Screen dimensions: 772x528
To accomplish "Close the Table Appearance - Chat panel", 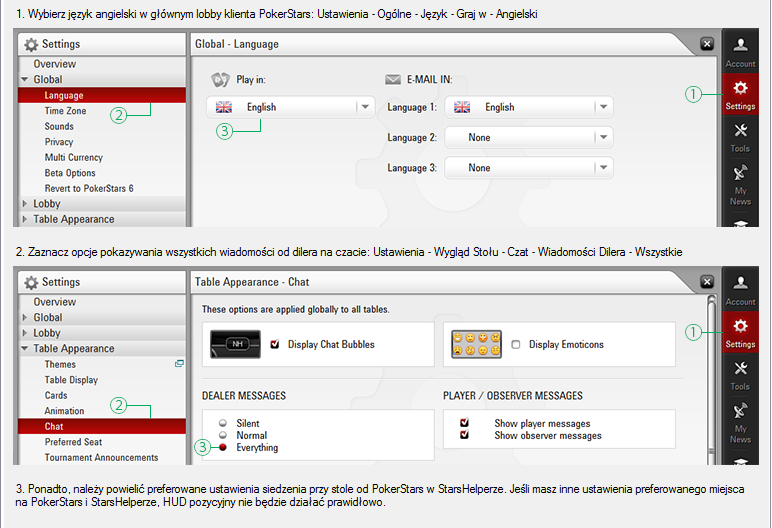I will [707, 282].
